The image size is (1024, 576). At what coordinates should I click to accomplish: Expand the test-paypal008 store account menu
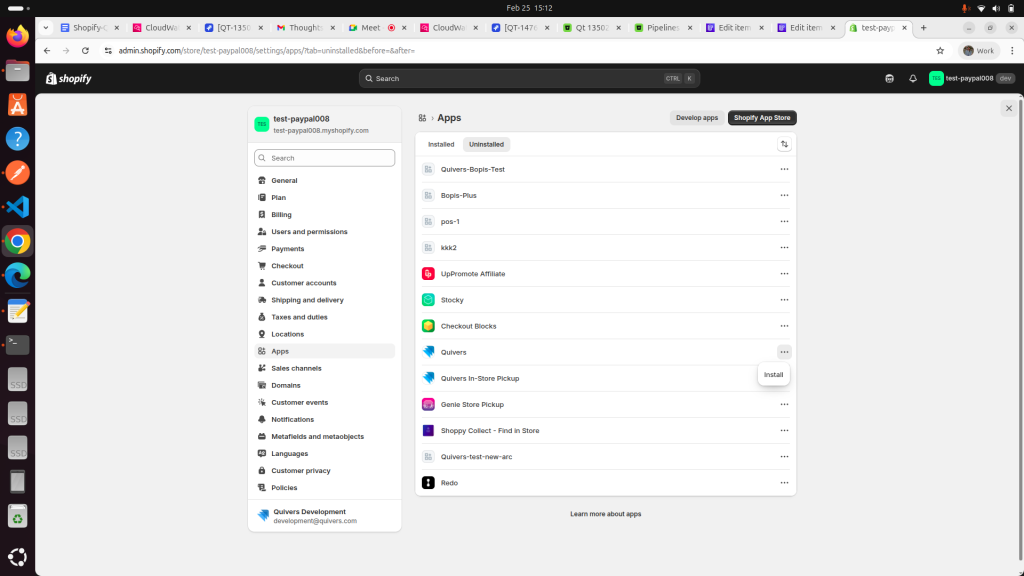pos(972,78)
